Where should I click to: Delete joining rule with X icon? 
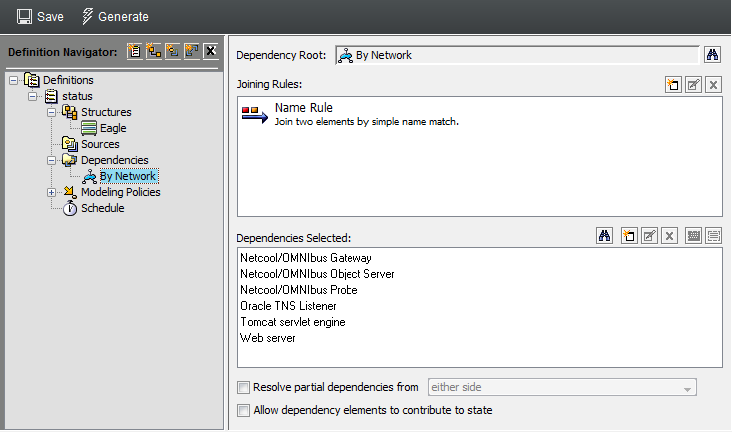pyautogui.click(x=713, y=85)
